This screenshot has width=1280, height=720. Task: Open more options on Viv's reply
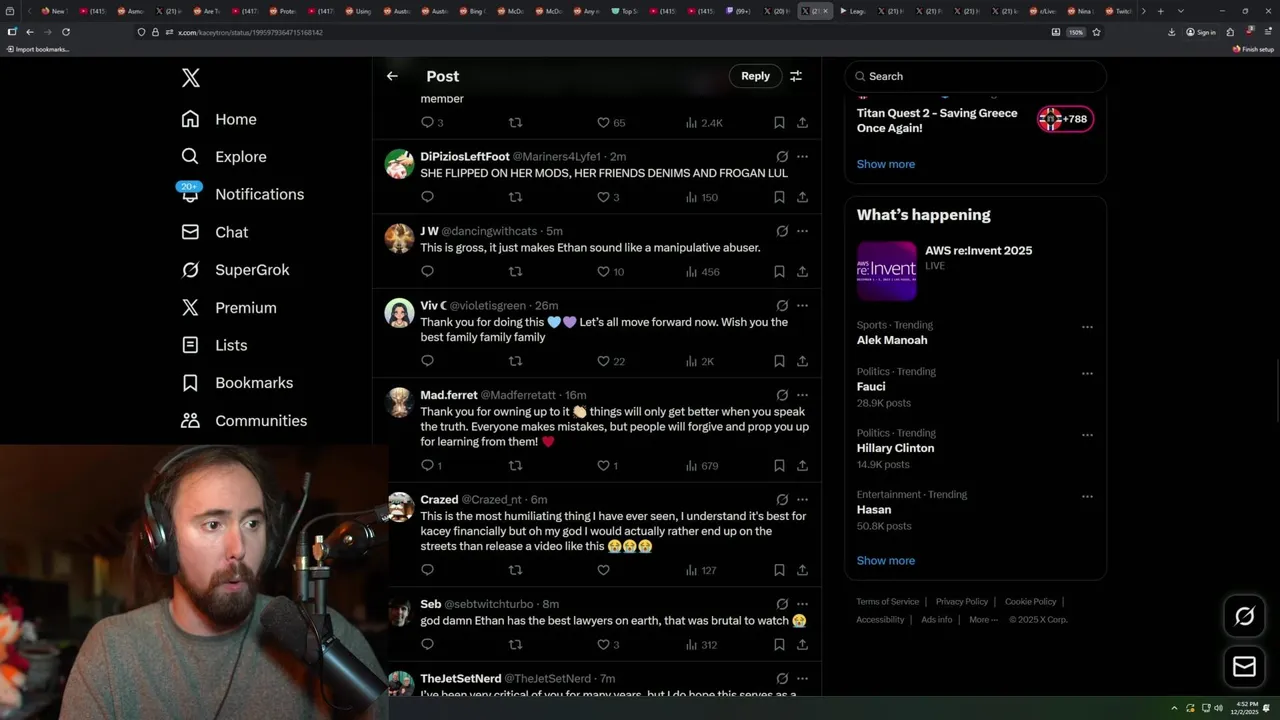(x=802, y=306)
